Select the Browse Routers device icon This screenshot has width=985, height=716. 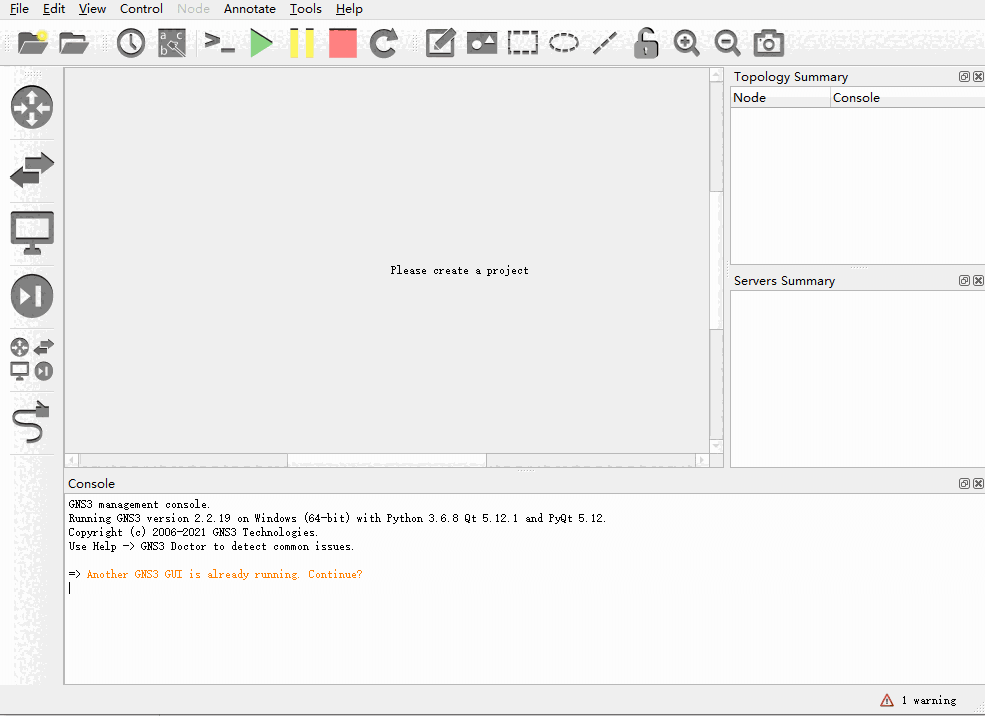click(31, 107)
